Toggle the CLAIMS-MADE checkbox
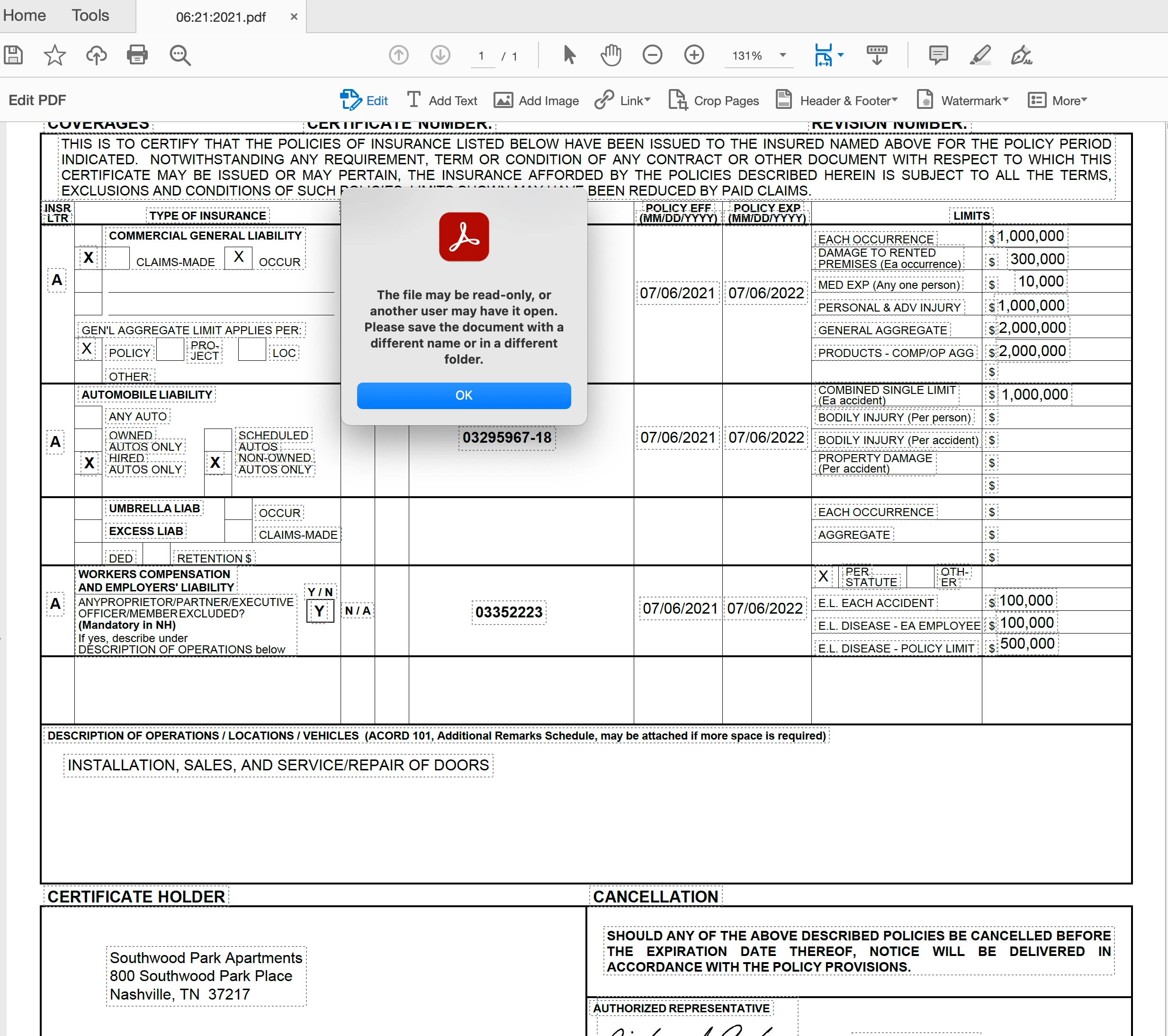Screen dimensions: 1168x1036 [117, 258]
